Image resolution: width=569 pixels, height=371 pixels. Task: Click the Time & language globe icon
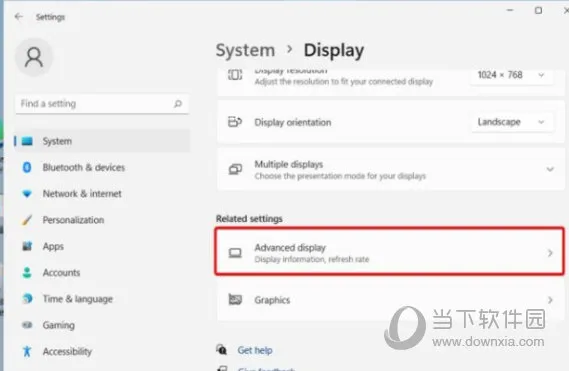[27, 299]
